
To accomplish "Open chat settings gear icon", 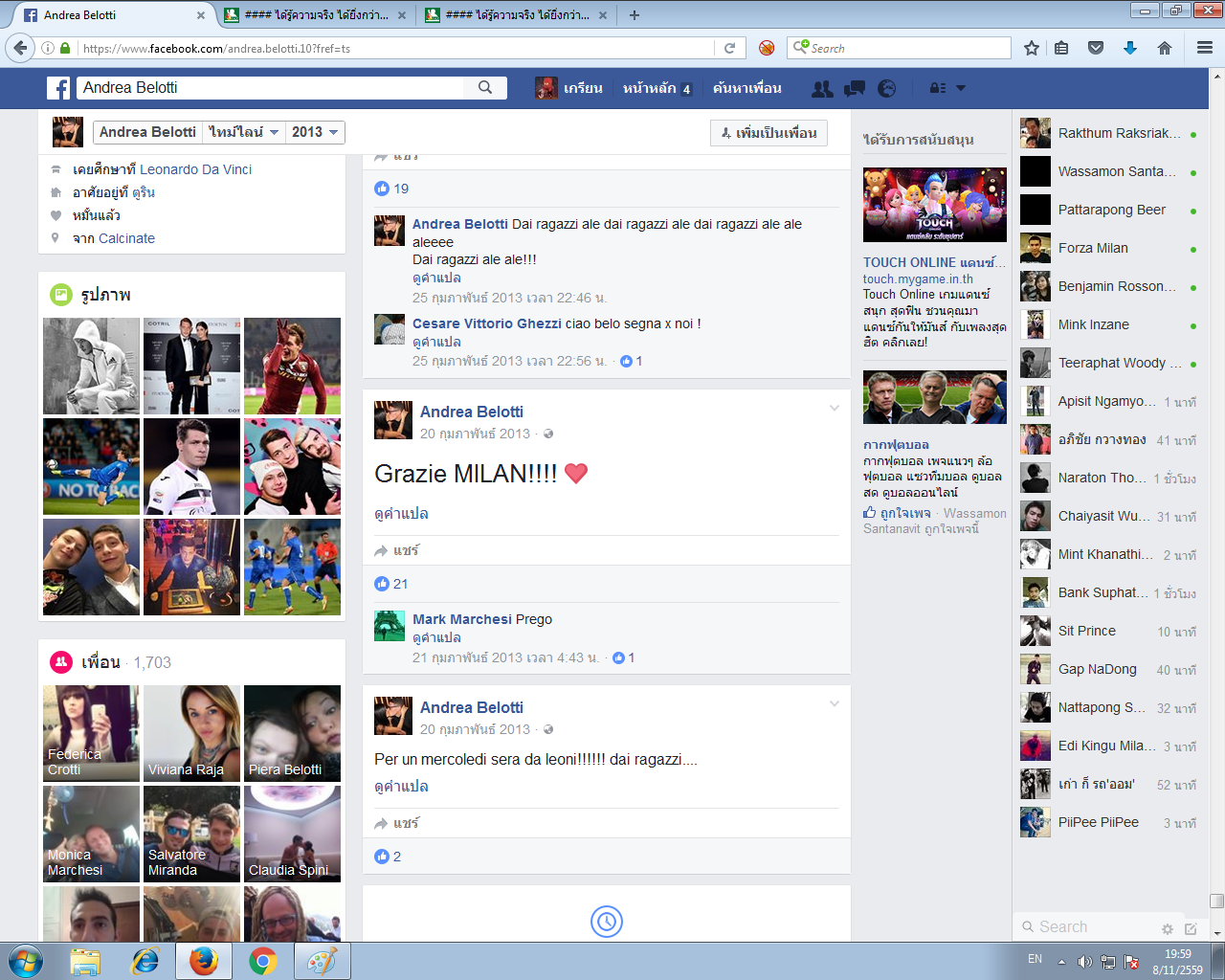I will click(1168, 928).
